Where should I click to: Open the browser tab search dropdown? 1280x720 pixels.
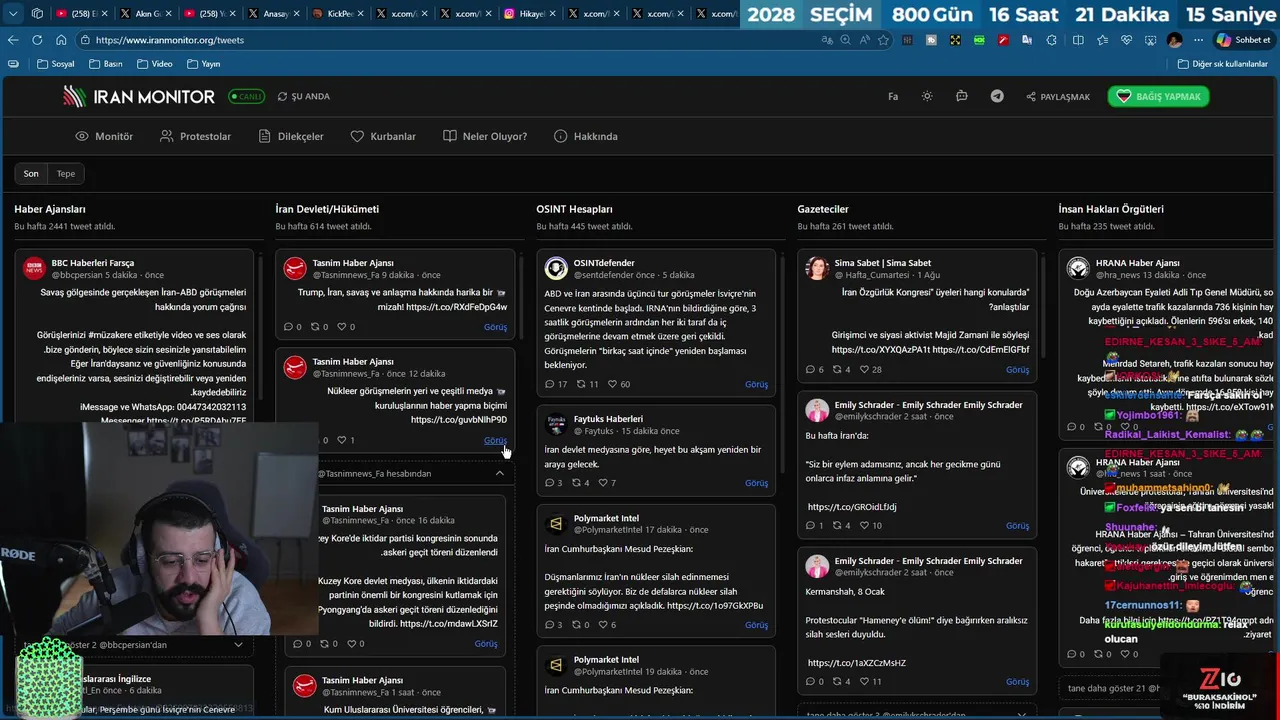point(13,13)
